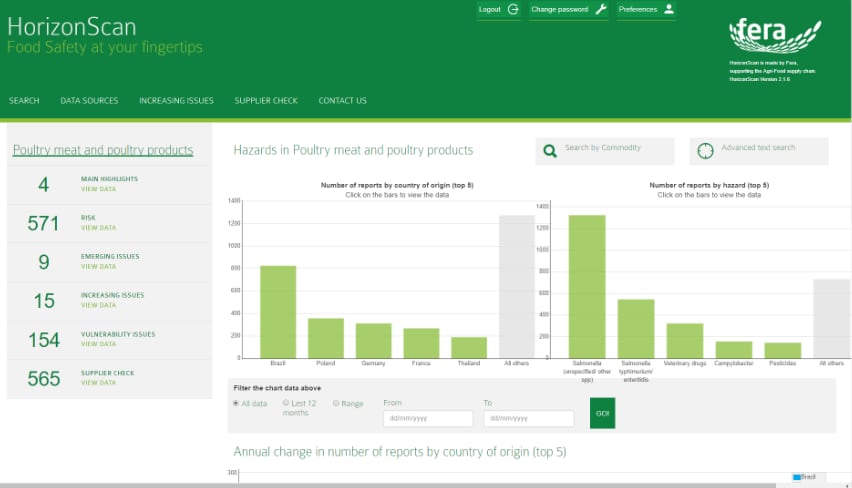Click the Logout text link
The image size is (852, 488).
pyautogui.click(x=490, y=9)
